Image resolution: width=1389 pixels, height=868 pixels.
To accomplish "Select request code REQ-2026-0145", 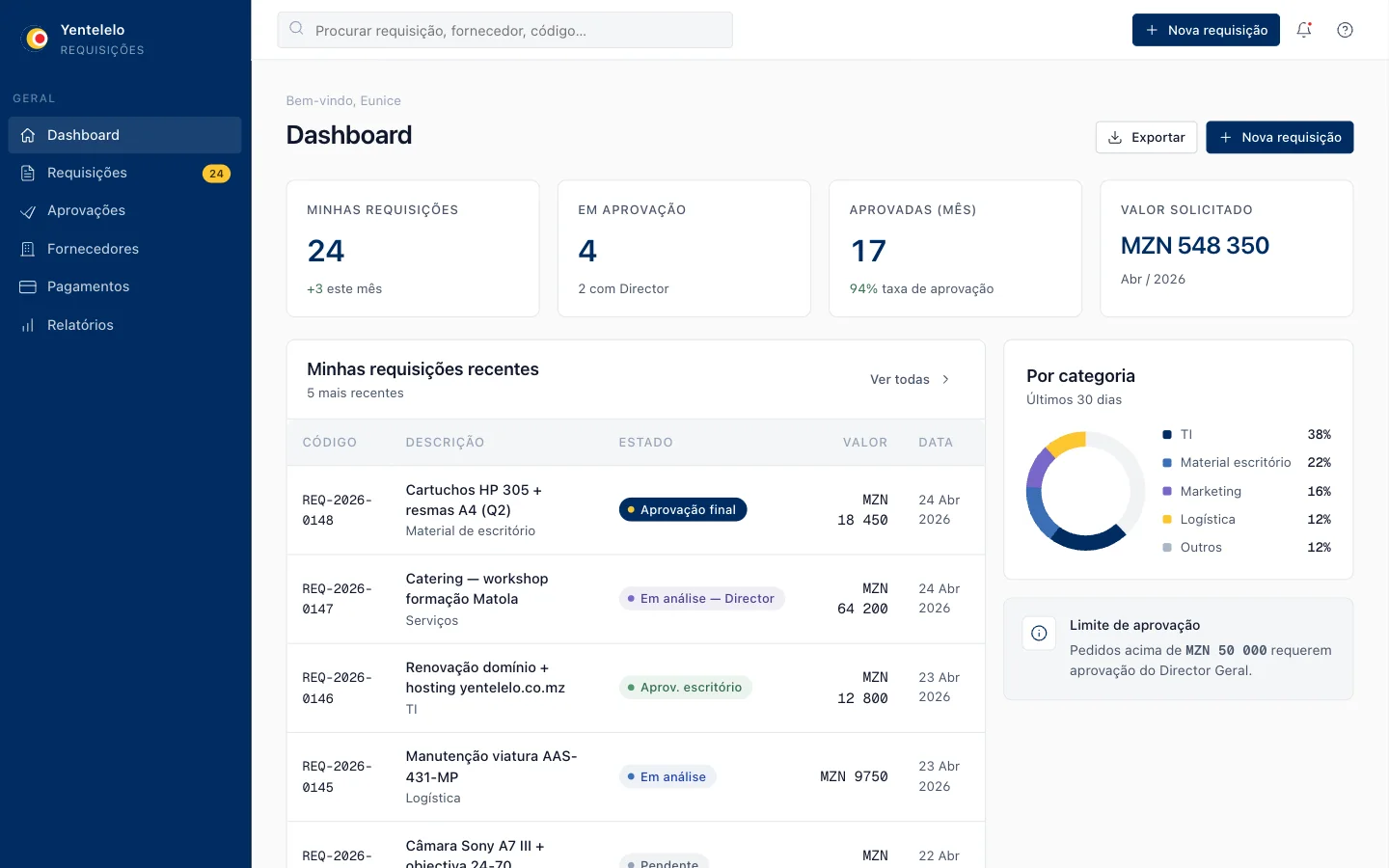I will click(x=337, y=776).
